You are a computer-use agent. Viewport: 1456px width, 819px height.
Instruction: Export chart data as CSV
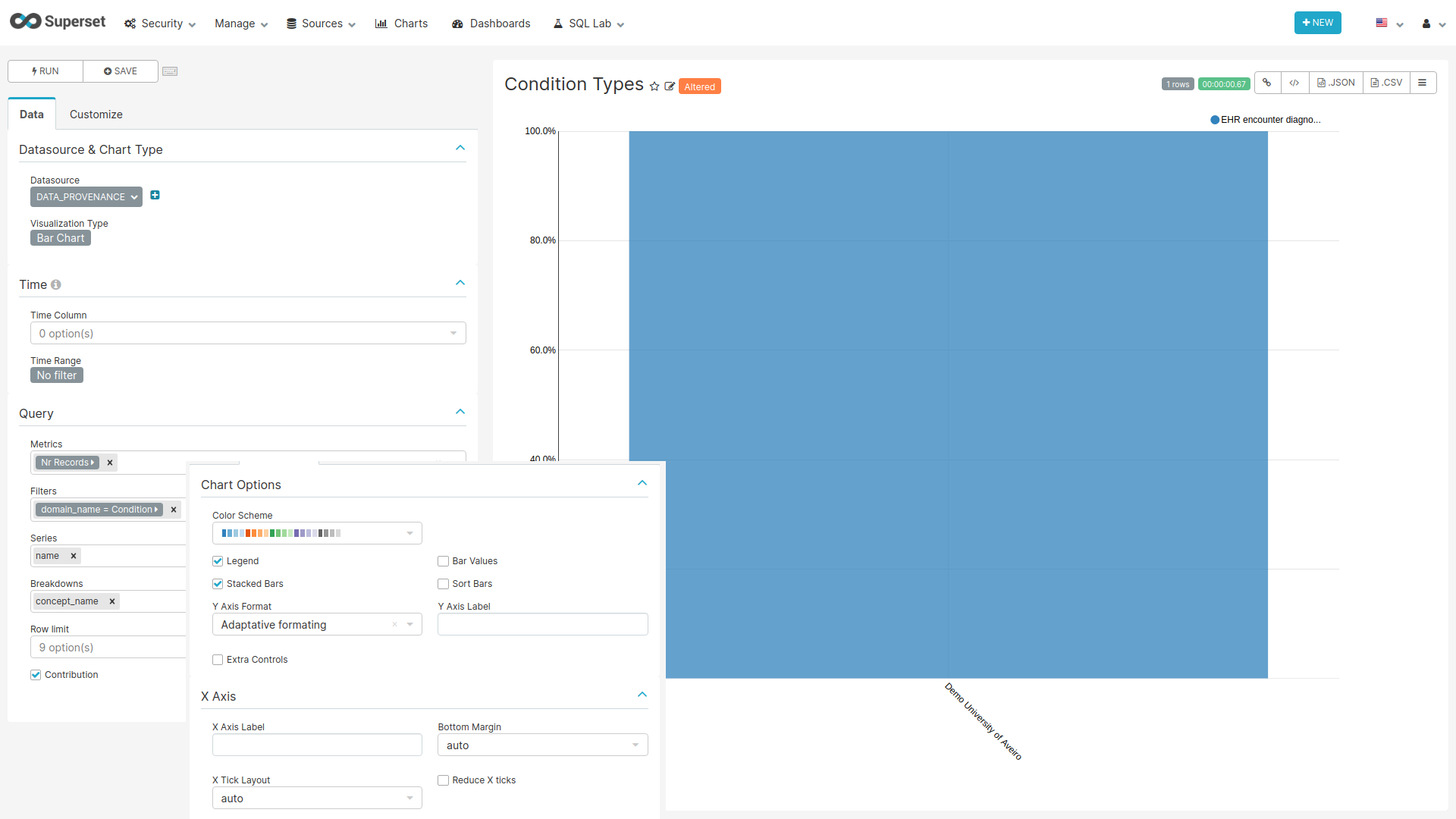pyautogui.click(x=1386, y=83)
